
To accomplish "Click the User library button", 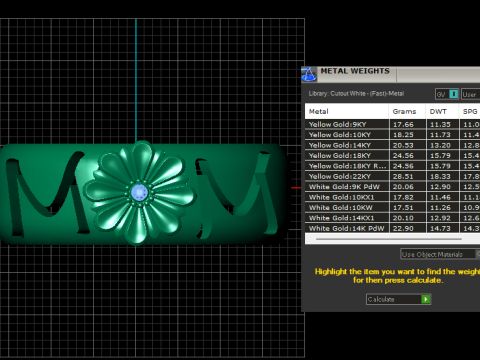I will click(x=470, y=94).
